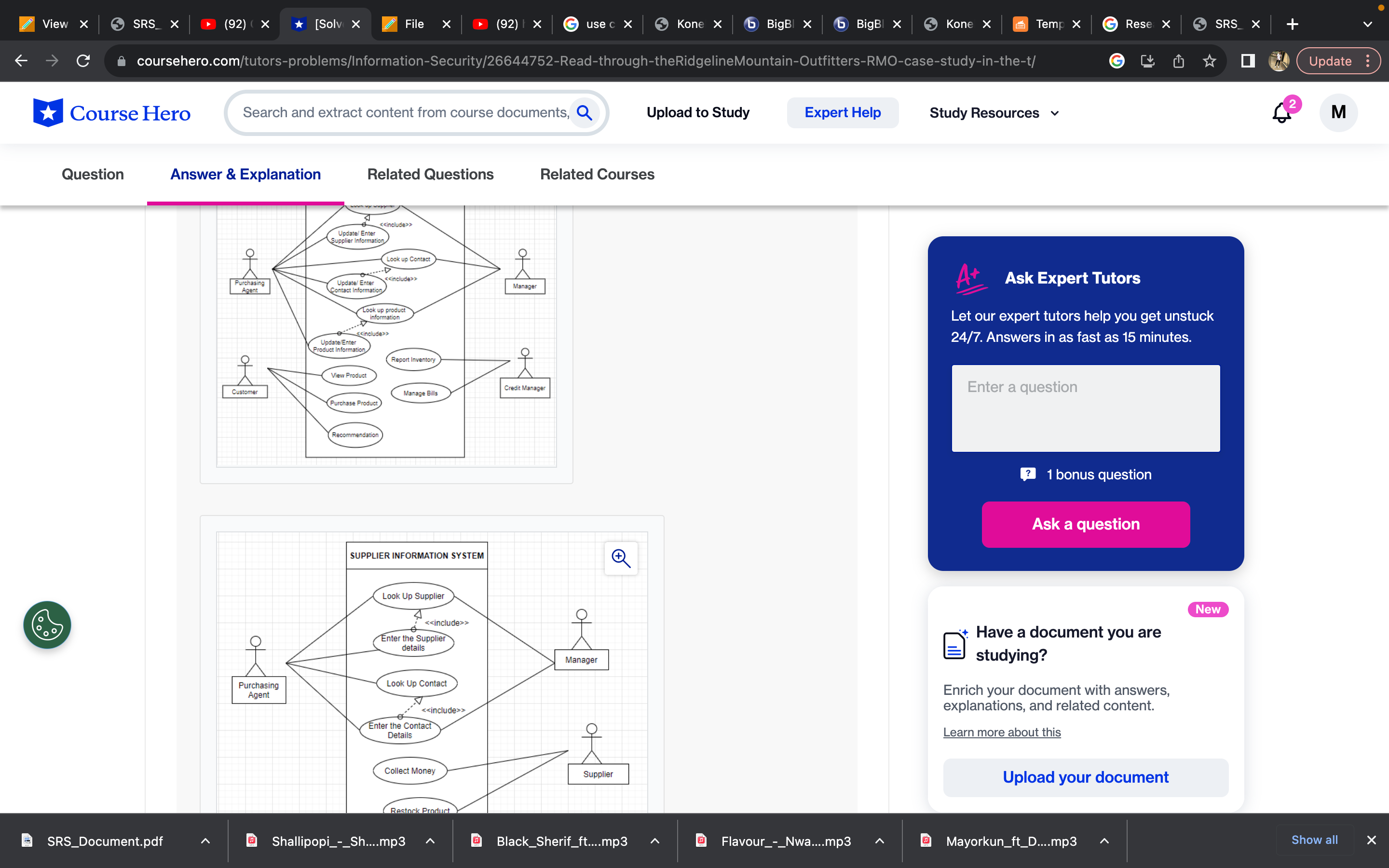Open the cookie preferences icon
Screen dimensions: 1389x868
coord(47,624)
